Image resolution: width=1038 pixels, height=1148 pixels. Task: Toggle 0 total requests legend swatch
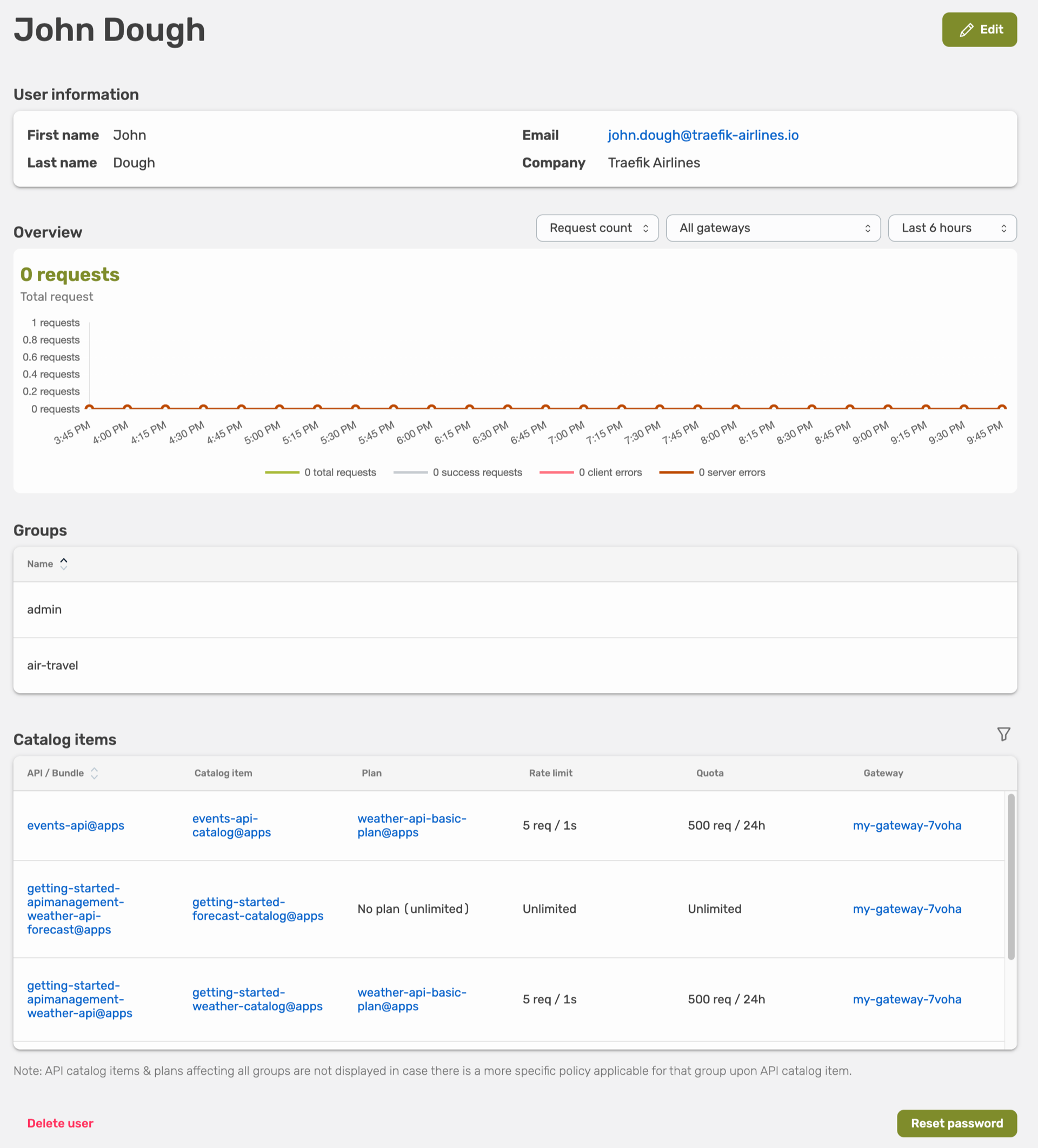coord(282,472)
